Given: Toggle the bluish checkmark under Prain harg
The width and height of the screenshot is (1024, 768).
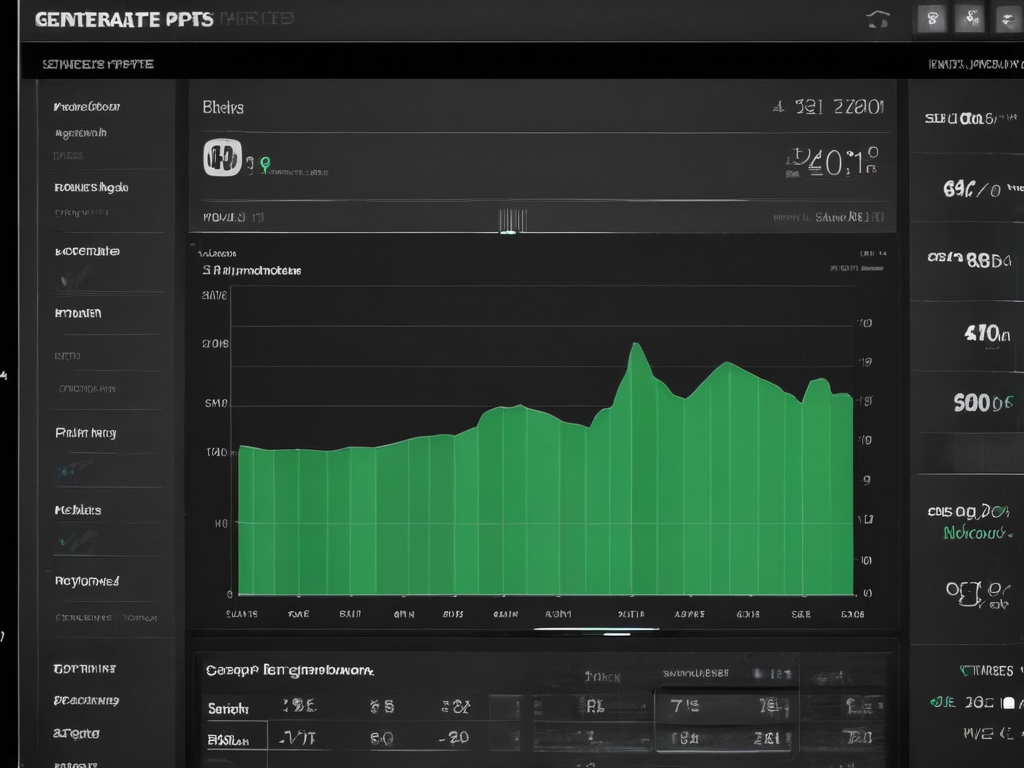Looking at the screenshot, I should tap(74, 472).
